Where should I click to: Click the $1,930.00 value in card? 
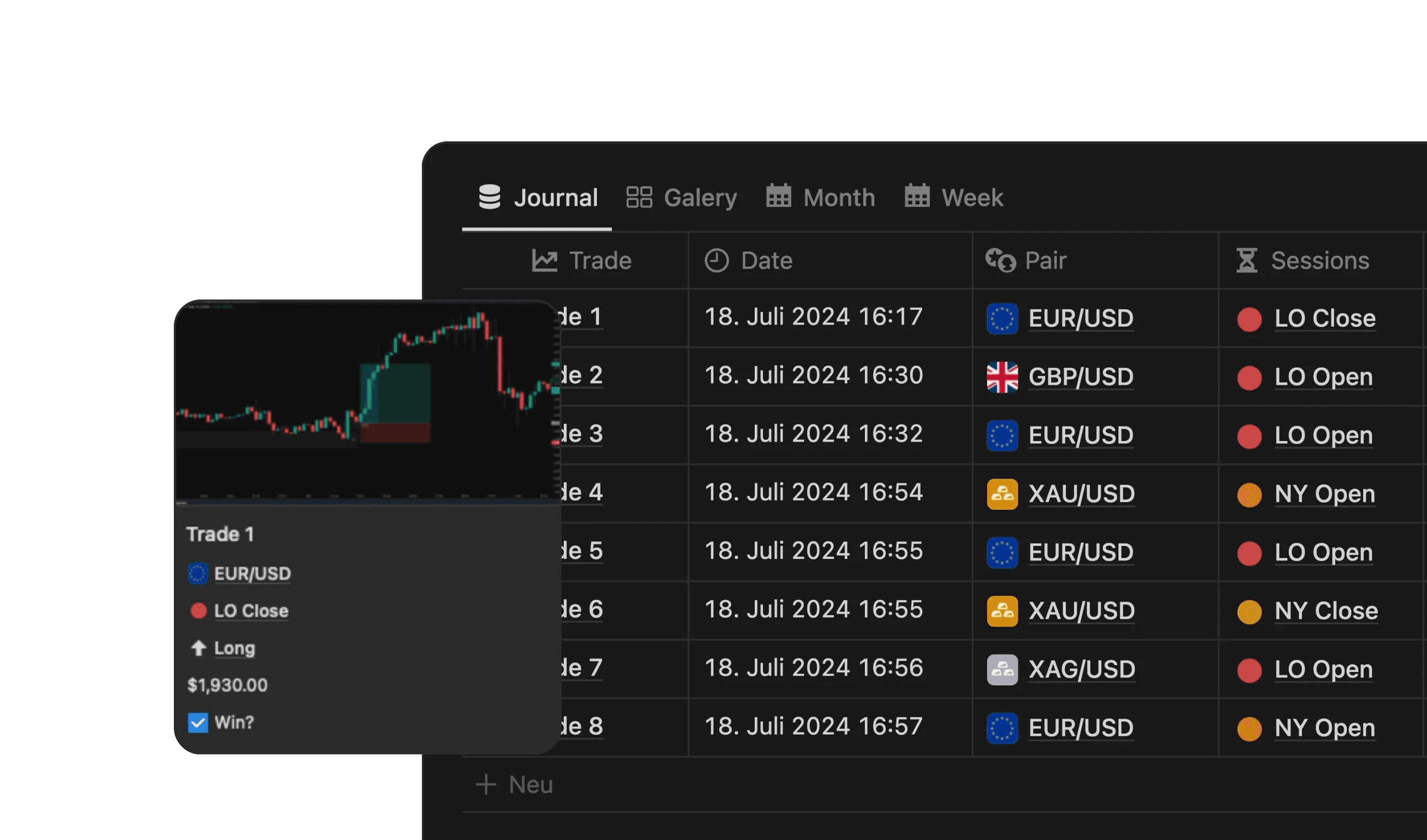click(x=227, y=685)
